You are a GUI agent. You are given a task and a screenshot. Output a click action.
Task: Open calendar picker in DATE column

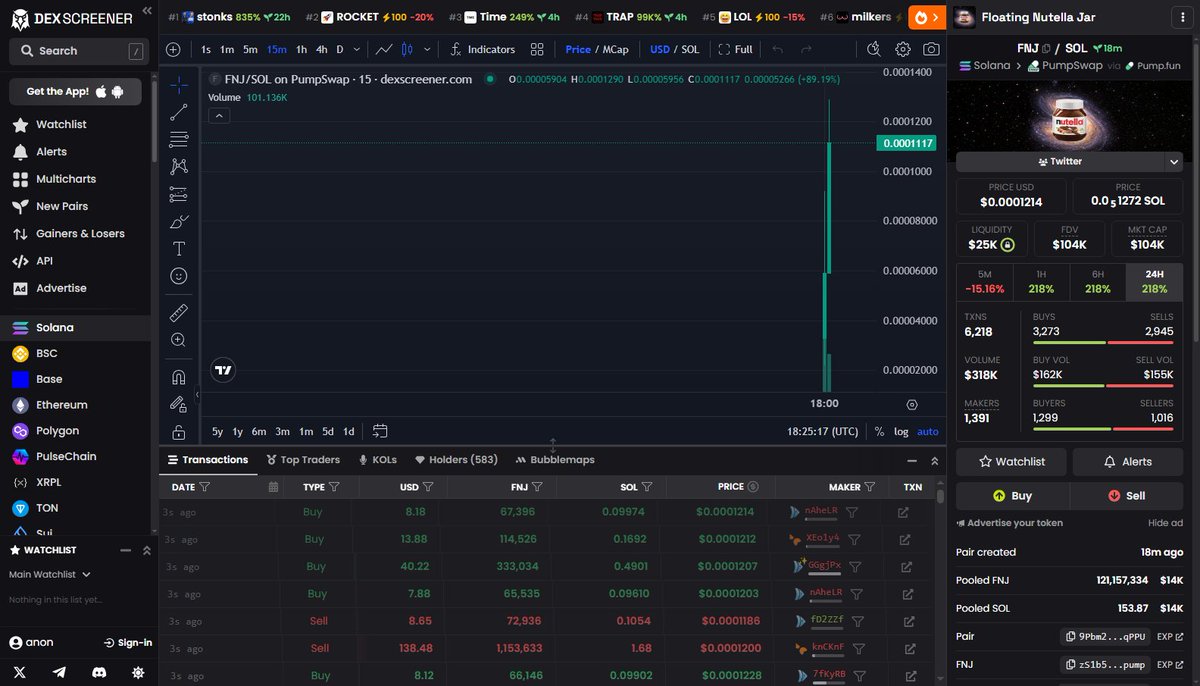tap(273, 487)
